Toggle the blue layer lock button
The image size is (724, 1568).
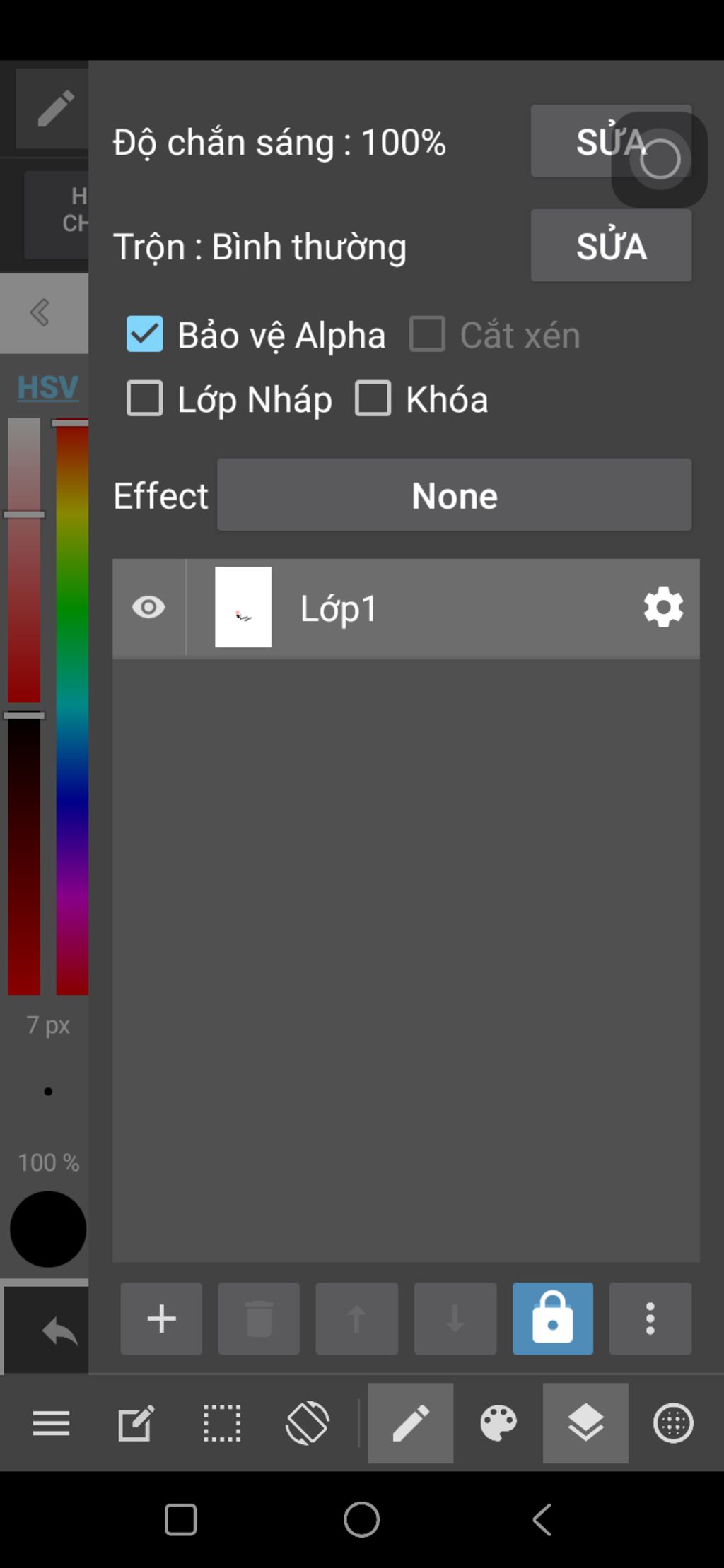(553, 1319)
